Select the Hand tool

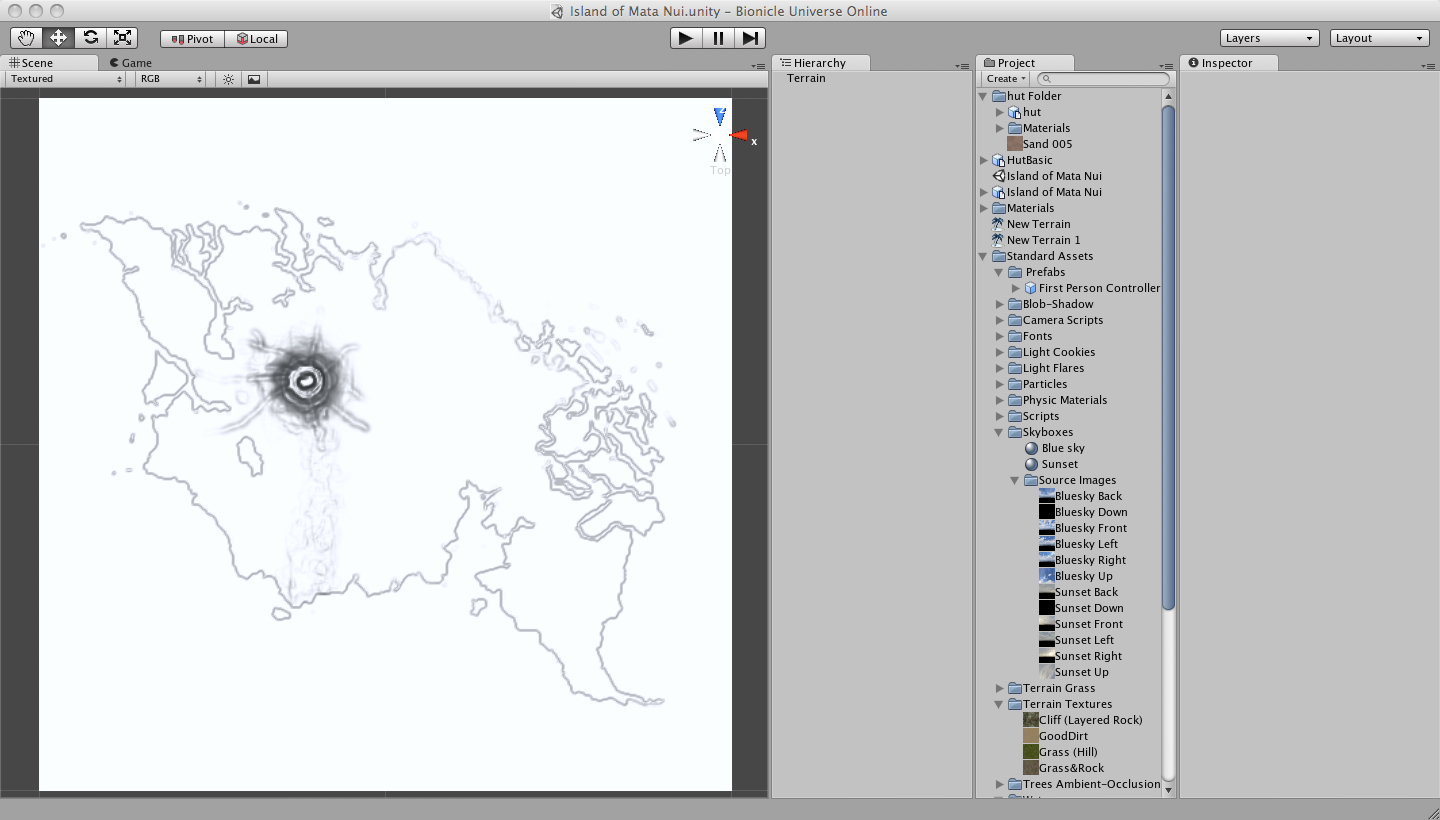coord(26,38)
